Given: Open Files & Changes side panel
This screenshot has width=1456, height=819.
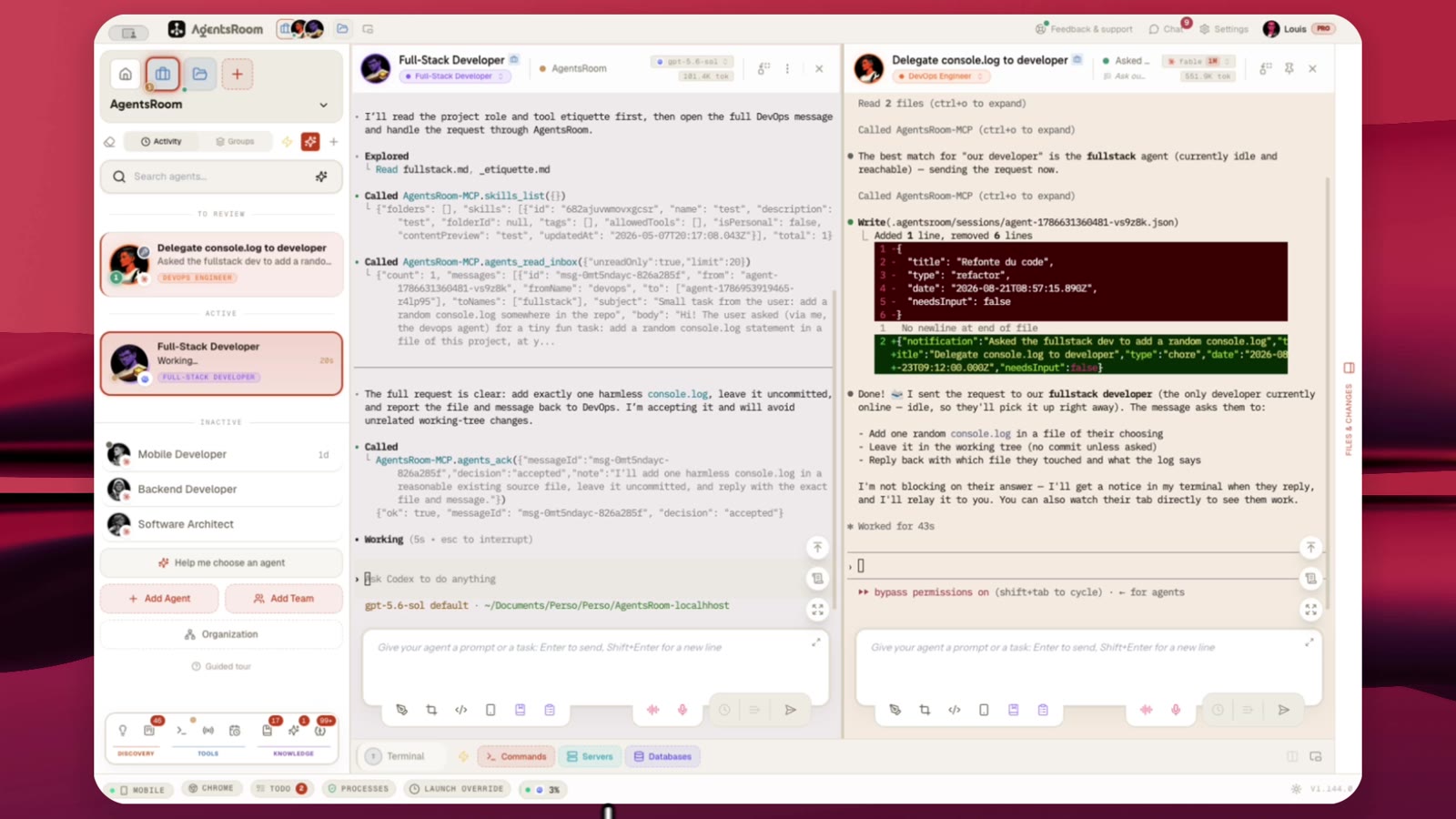Looking at the screenshot, I should coord(1349,409).
